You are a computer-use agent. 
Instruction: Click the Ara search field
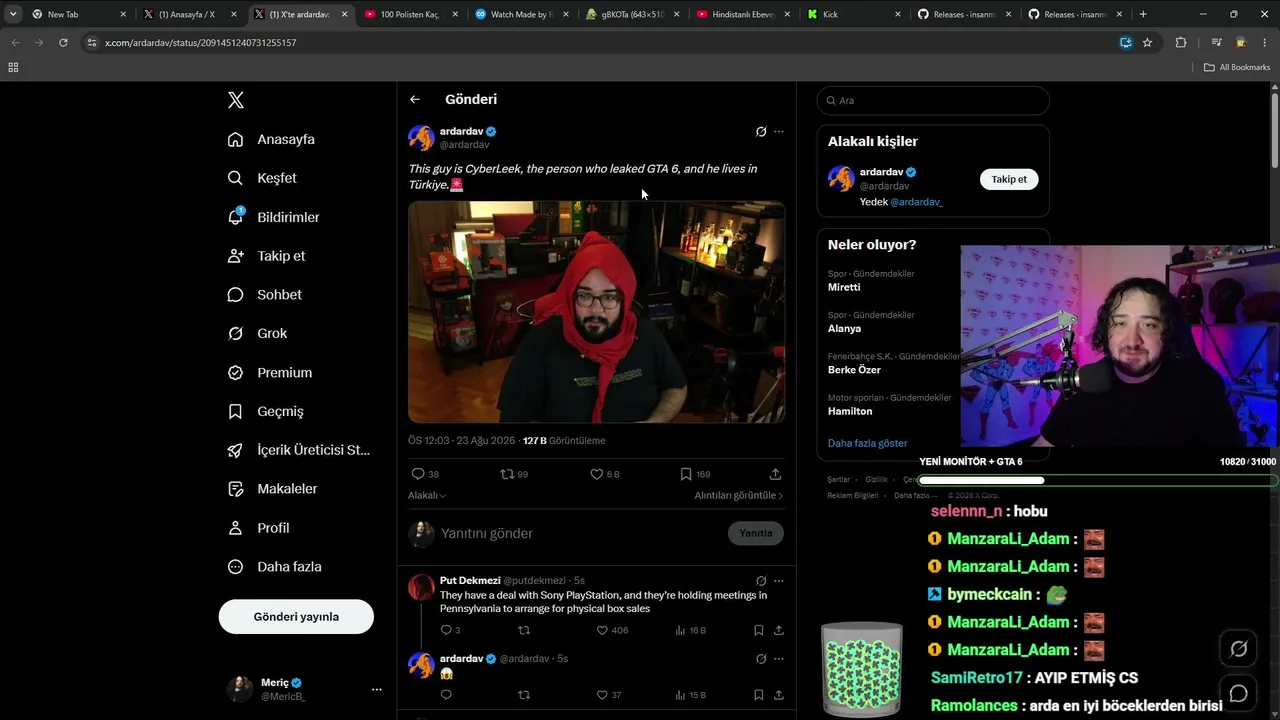click(933, 100)
